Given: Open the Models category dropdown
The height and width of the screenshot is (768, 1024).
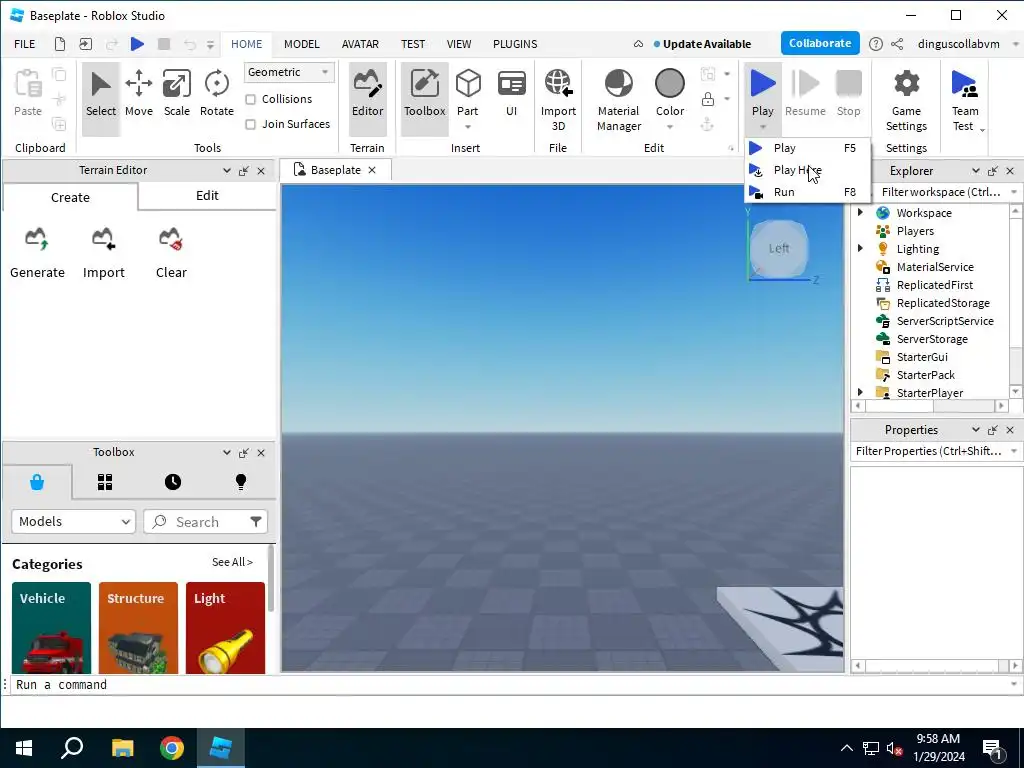Looking at the screenshot, I should click(x=73, y=521).
